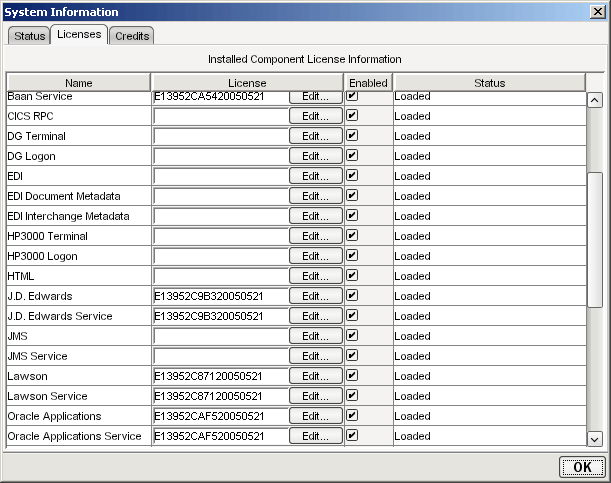611x483 pixels.
Task: Toggle Enabled checkbox for EDI row
Action: [x=352, y=175]
